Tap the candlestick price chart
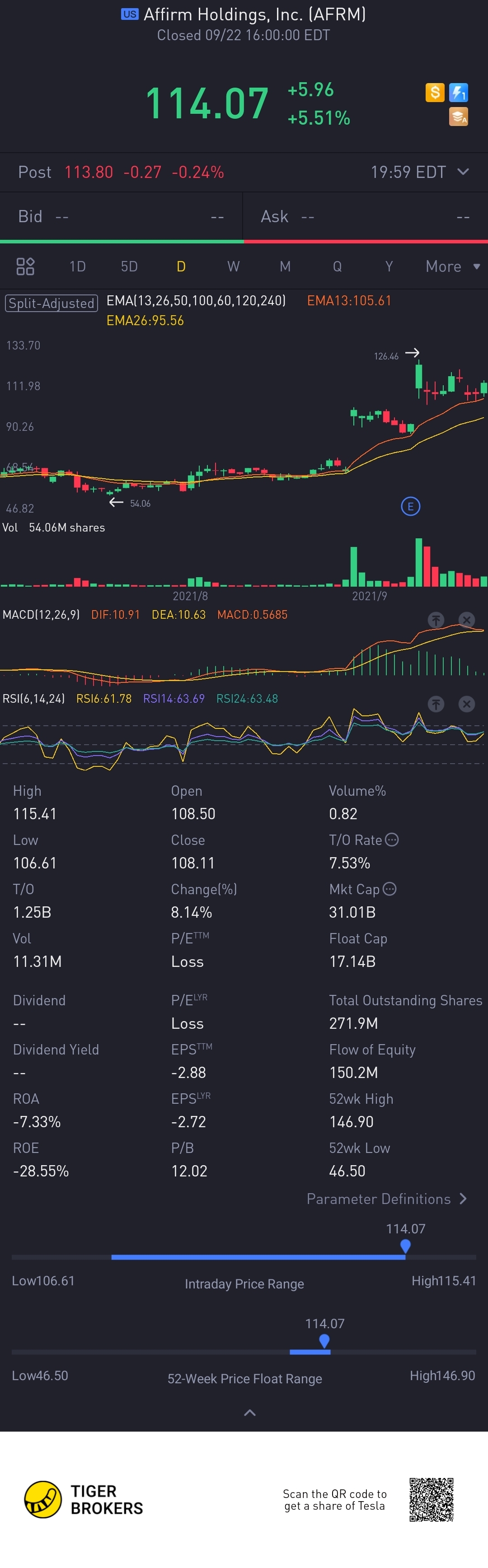The height and width of the screenshot is (1568, 488). [244, 426]
